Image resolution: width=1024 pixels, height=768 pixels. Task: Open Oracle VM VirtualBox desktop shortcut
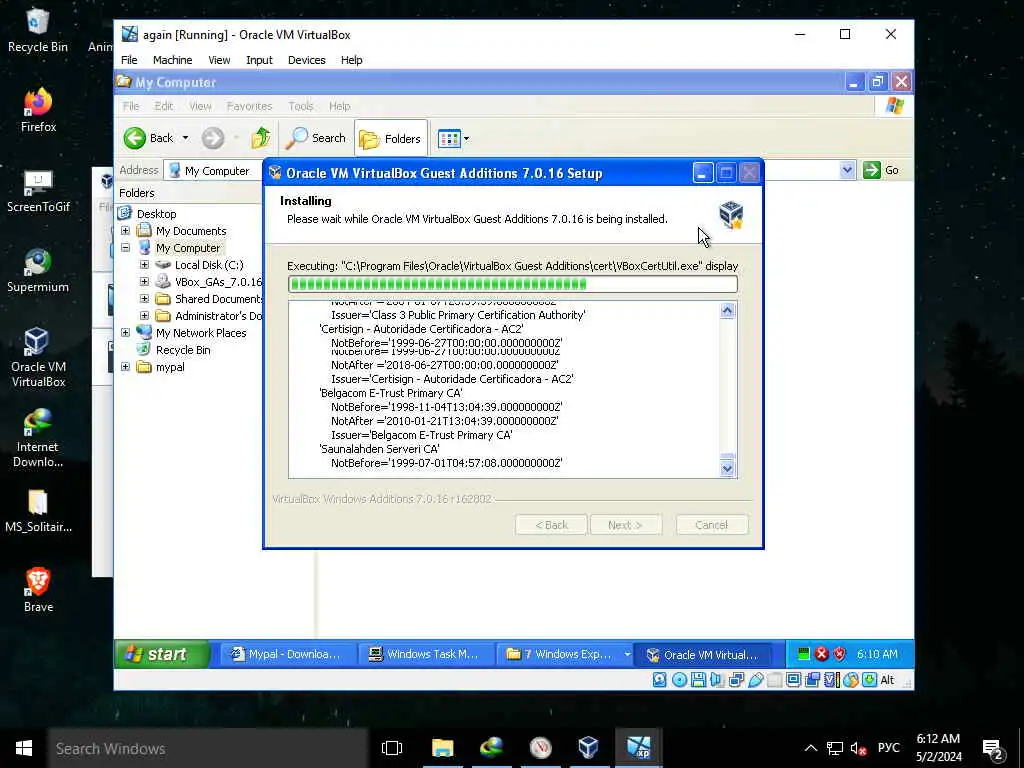[x=38, y=358]
